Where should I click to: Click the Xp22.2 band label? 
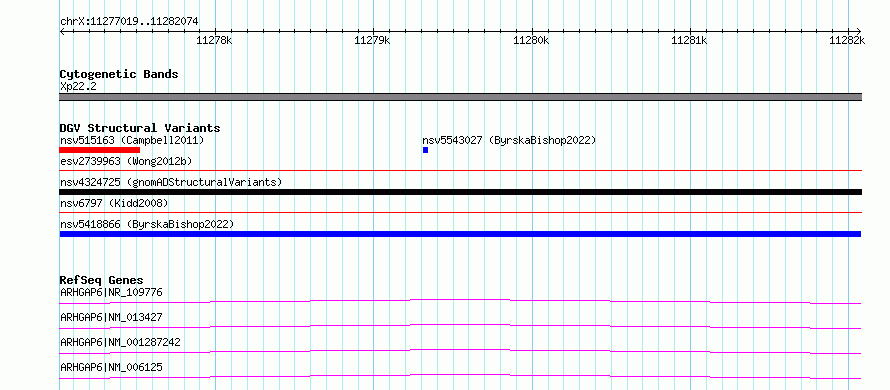point(78,86)
